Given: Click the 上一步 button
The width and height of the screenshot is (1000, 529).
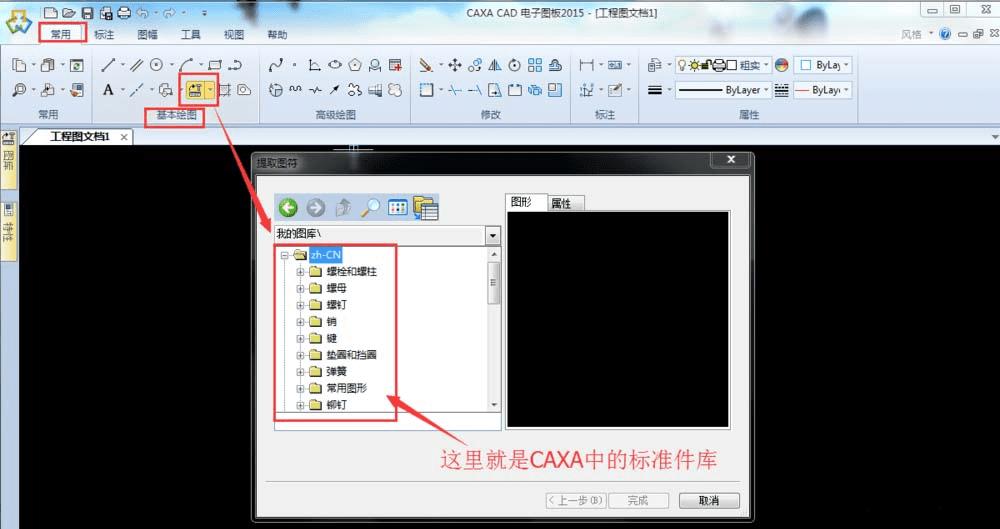Looking at the screenshot, I should tap(575, 501).
